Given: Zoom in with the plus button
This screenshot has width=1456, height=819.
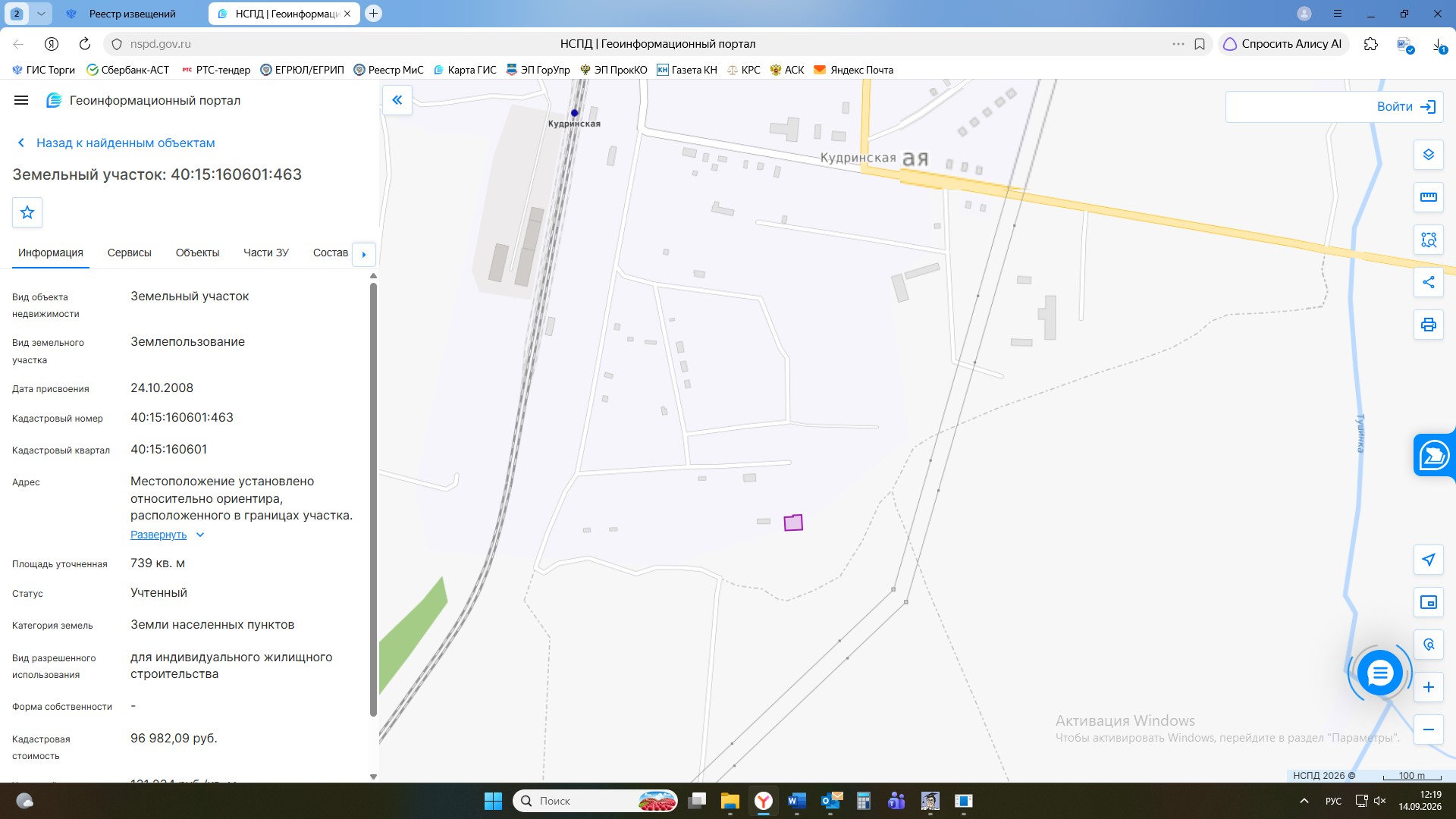Looking at the screenshot, I should (1428, 687).
